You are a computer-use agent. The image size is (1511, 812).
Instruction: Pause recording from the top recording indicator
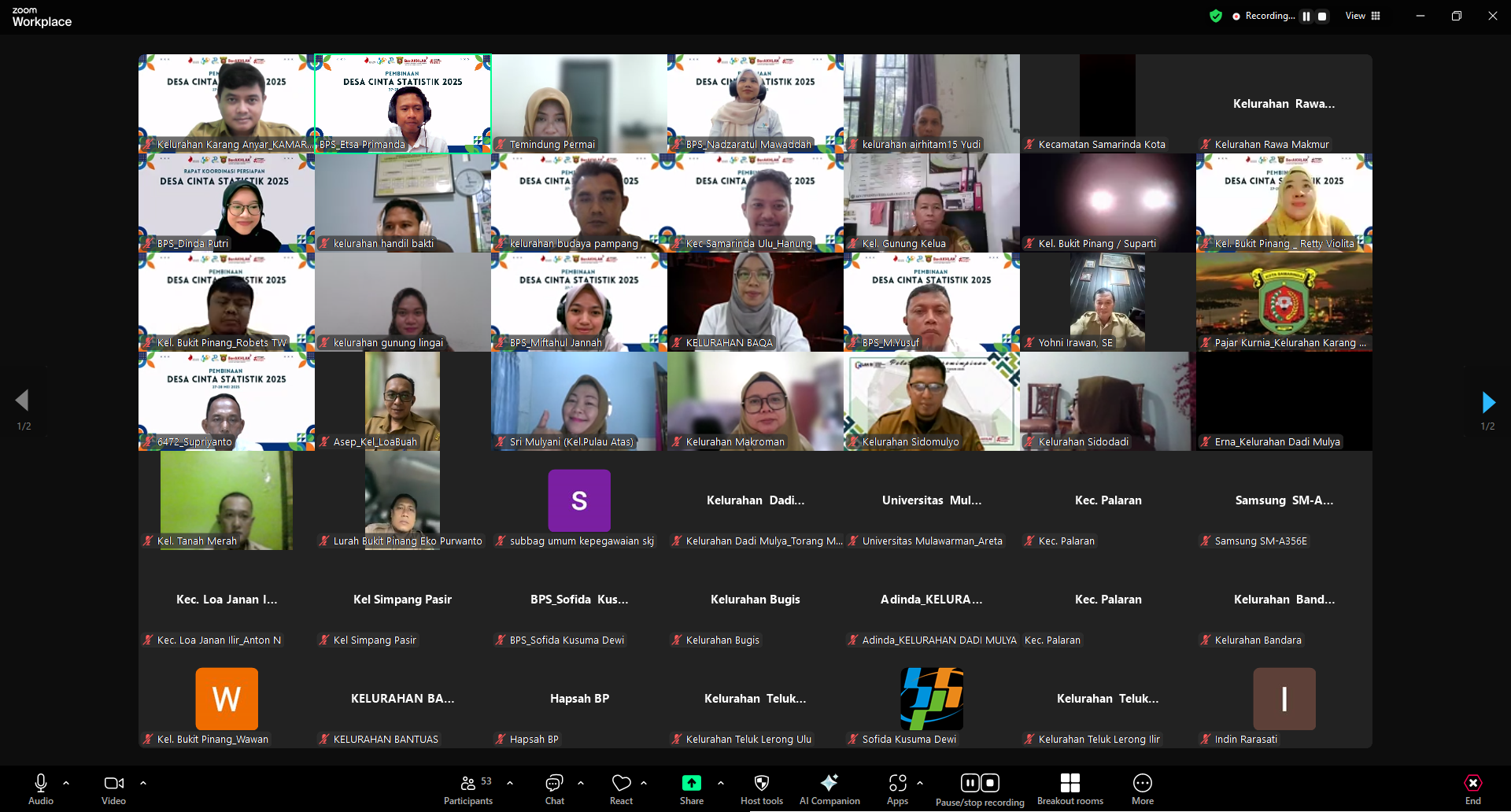[x=1306, y=16]
